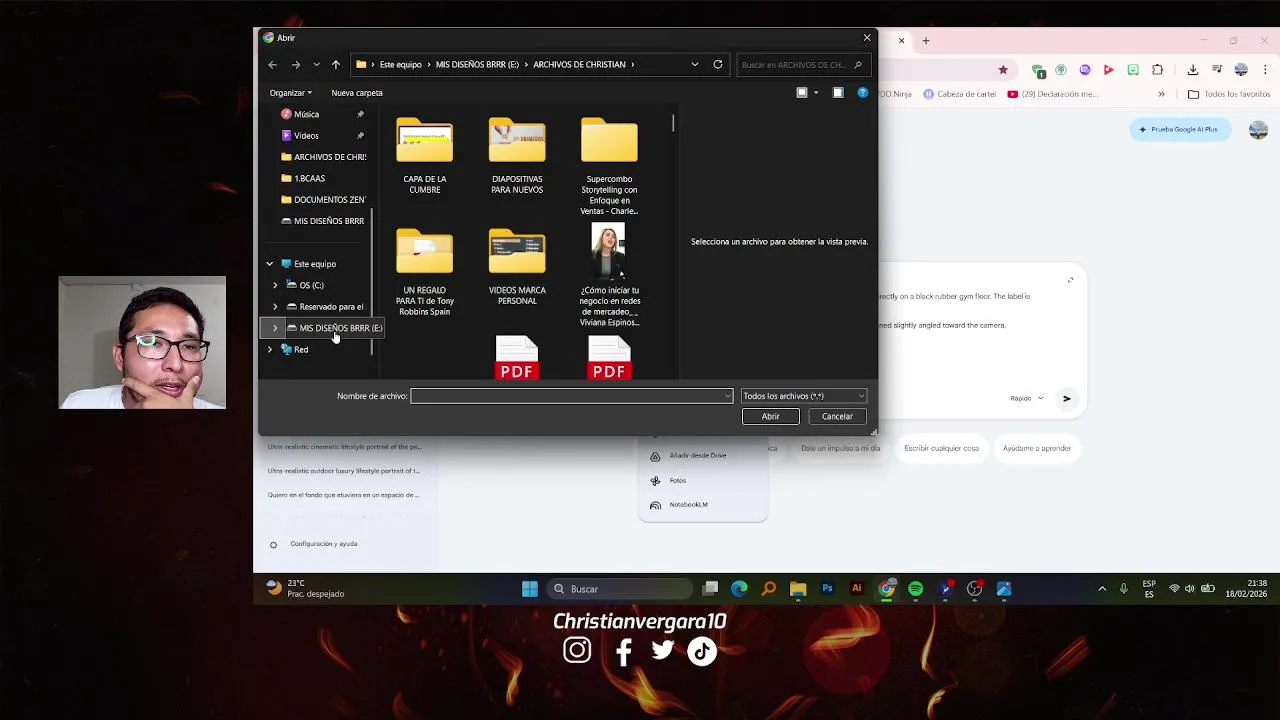Viewport: 1280px width, 720px height.
Task: Open the address bar history dropdown
Action: [694, 64]
